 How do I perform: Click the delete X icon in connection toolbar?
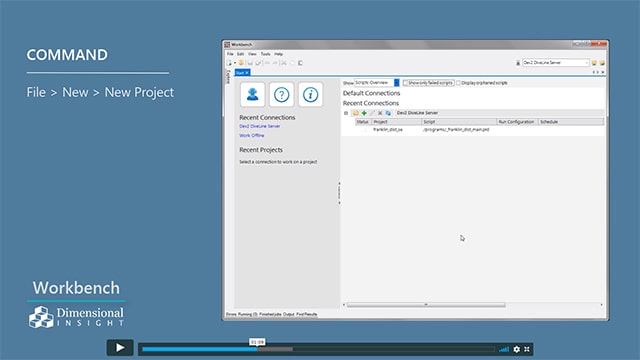click(380, 113)
